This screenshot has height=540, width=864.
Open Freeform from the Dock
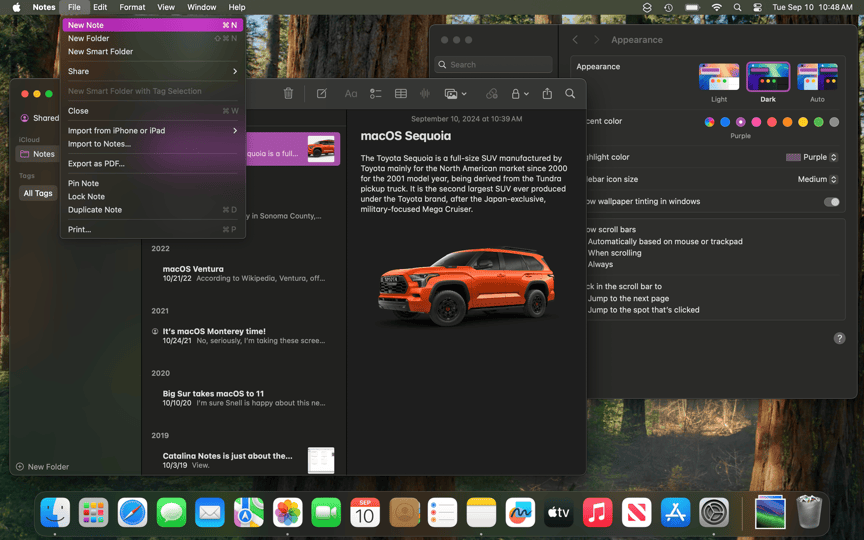[x=520, y=512]
